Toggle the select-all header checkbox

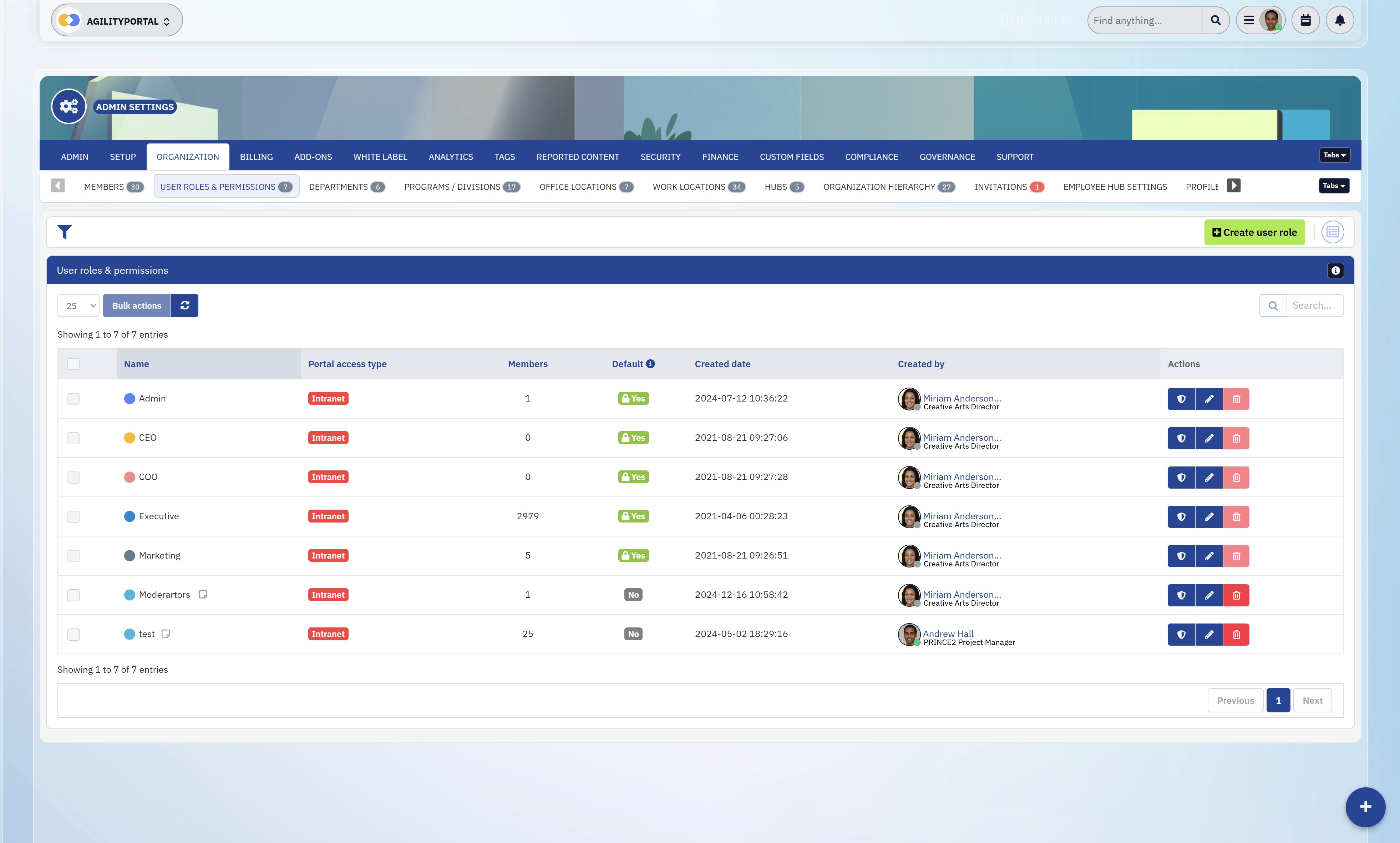point(73,364)
